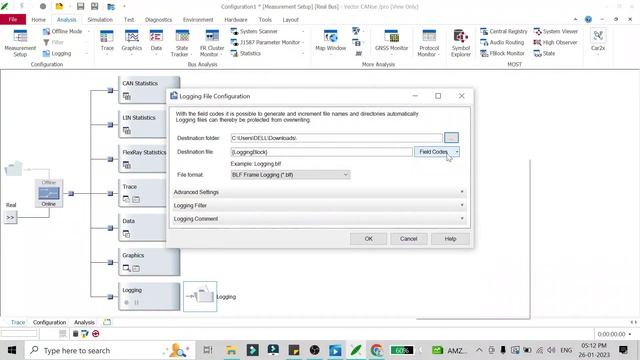Open the ribbon help icon
Screen dimensions: 640x360
pos(588,19)
